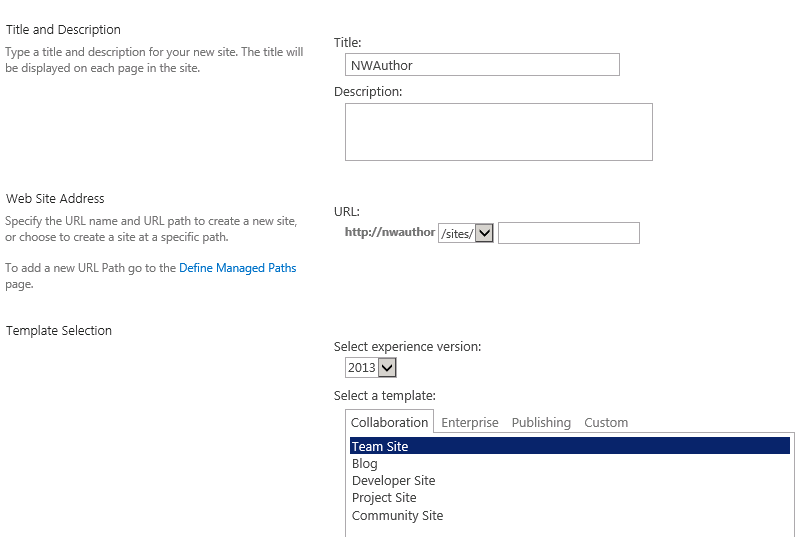Click the /sites/ path selector text

(457, 234)
